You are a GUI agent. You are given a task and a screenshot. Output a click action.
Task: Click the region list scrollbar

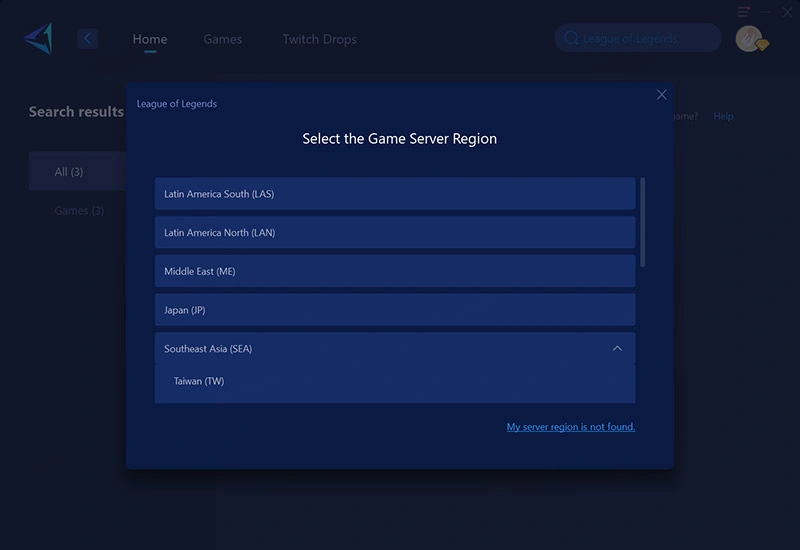click(x=642, y=222)
